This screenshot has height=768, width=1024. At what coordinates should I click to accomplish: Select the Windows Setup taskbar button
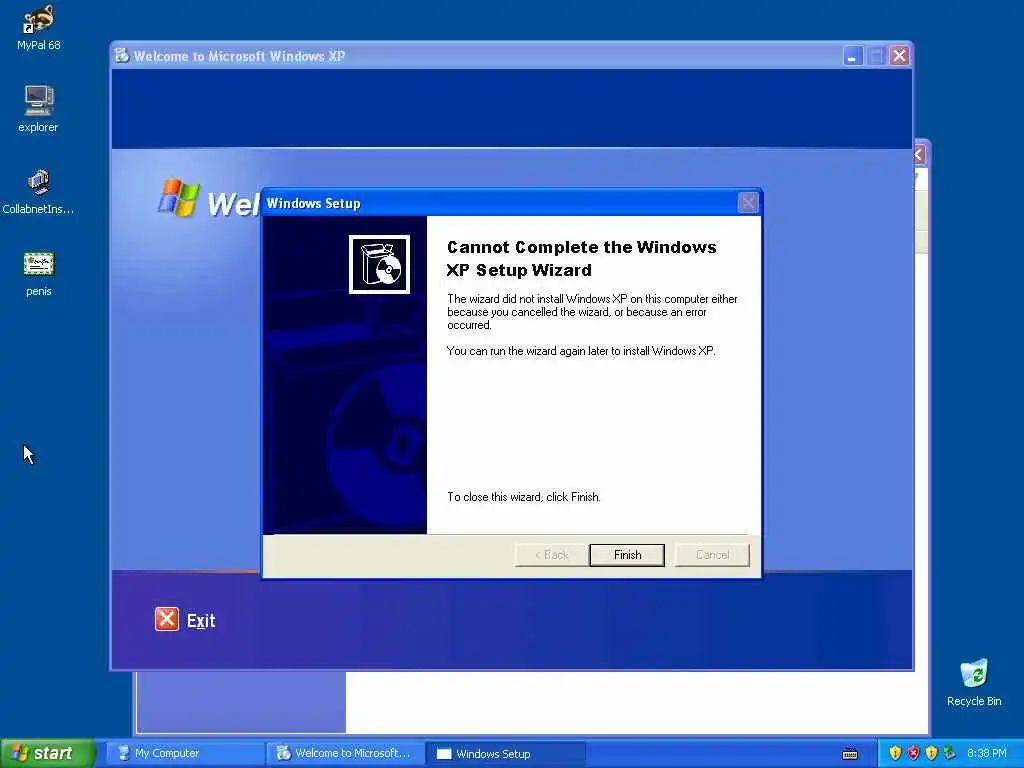click(505, 754)
